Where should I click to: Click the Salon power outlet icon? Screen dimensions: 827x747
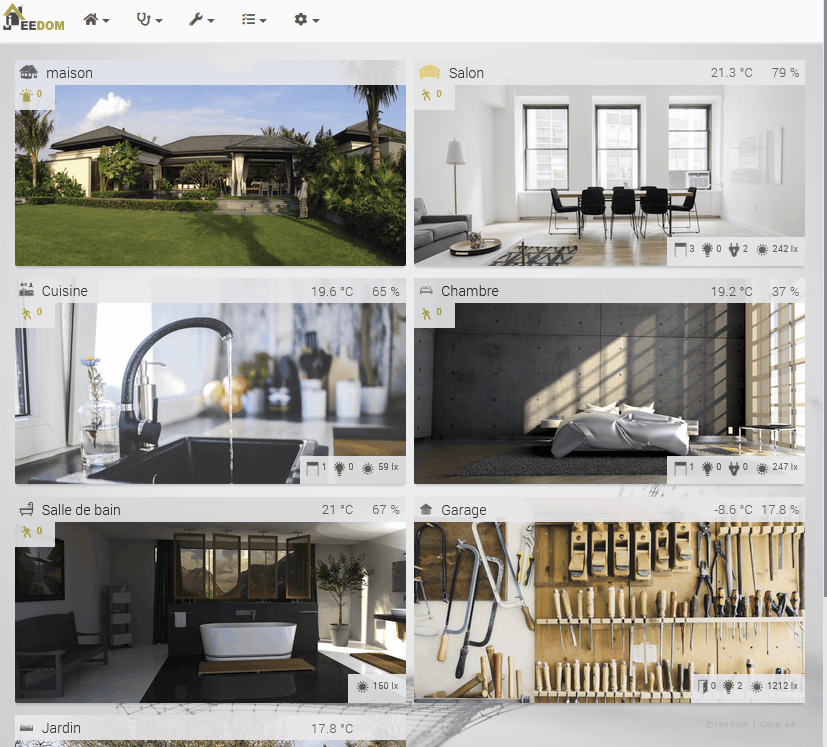pos(734,249)
